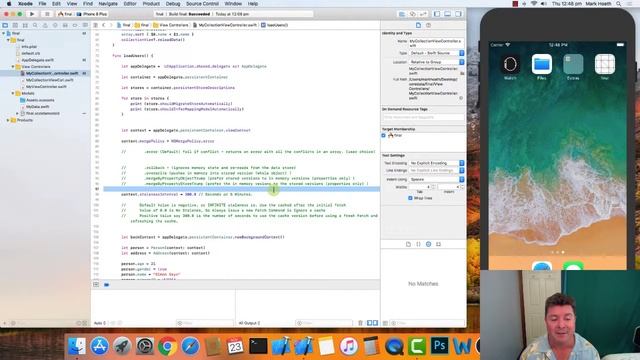Open the Media library

click(438, 244)
